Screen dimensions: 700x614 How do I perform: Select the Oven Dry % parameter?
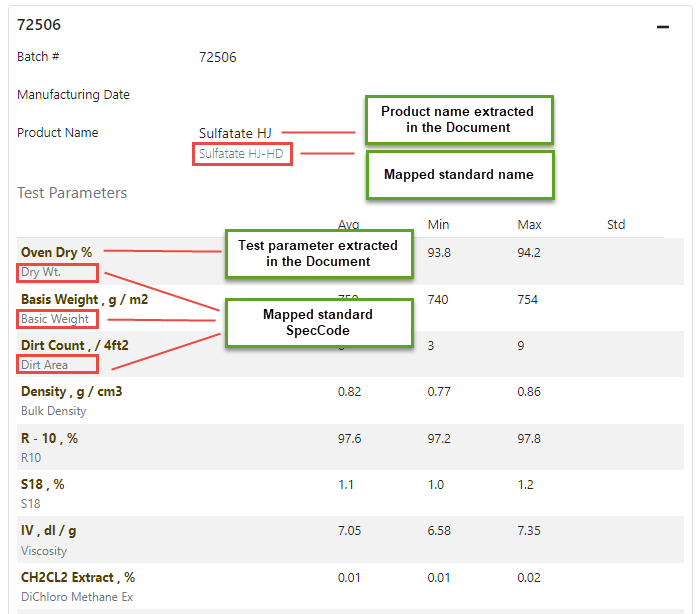click(x=56, y=253)
